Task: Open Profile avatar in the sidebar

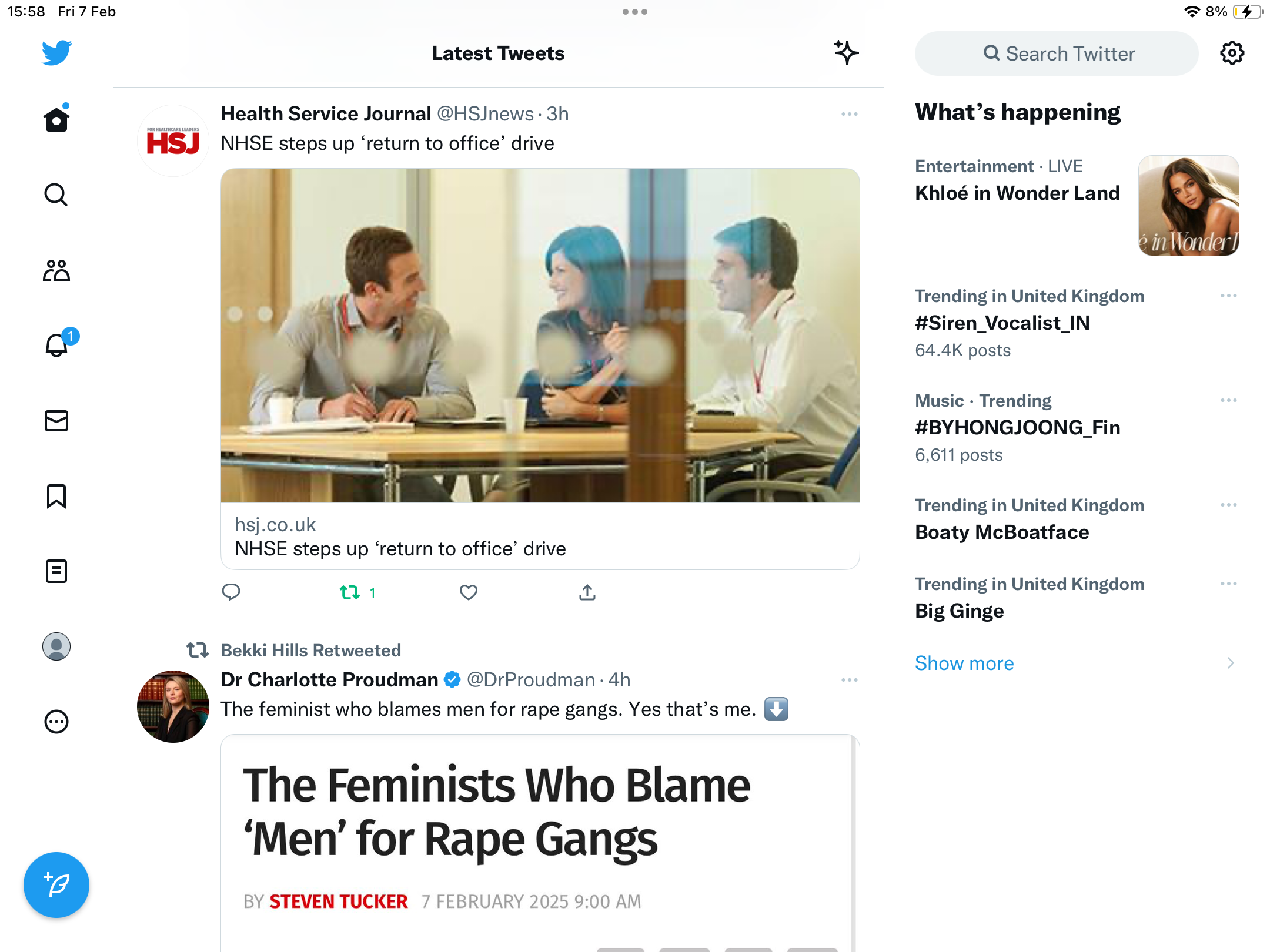Action: pos(56,646)
